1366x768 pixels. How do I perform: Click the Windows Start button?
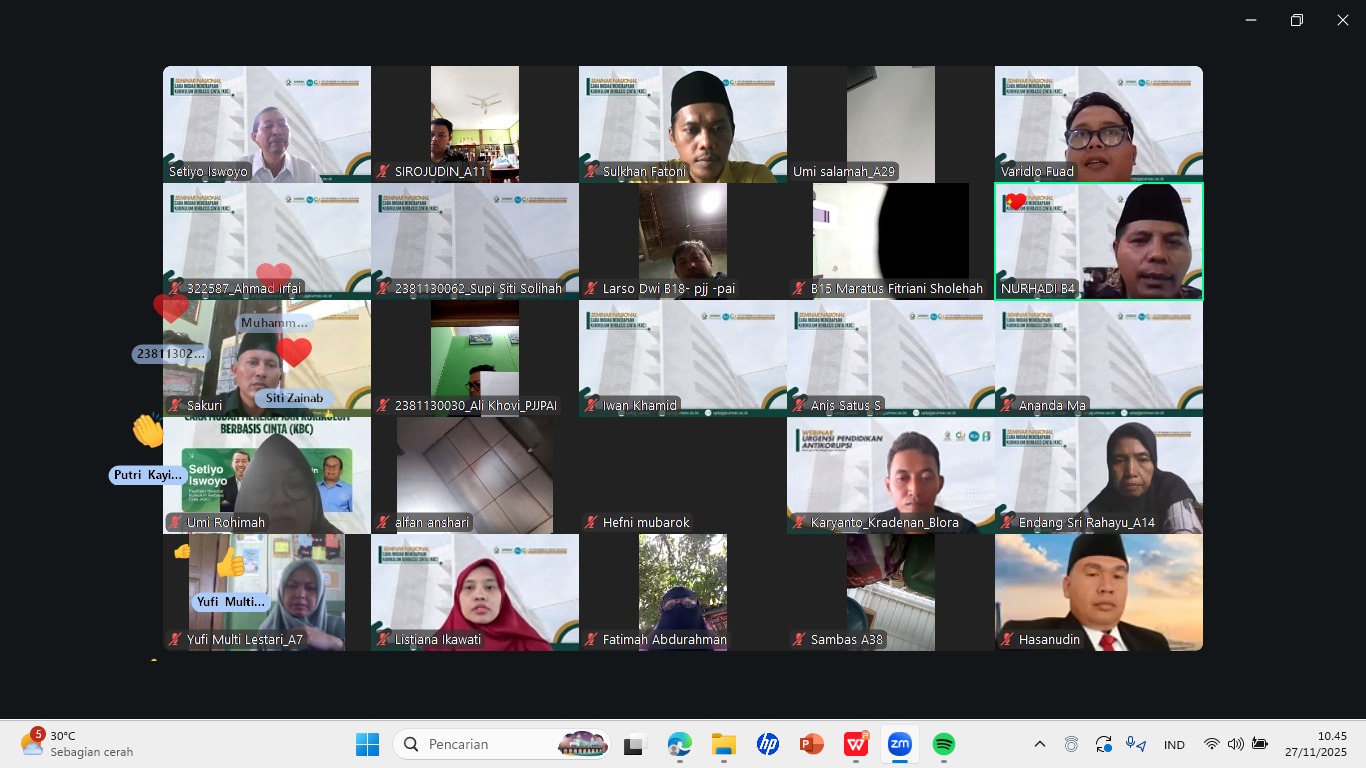coord(367,744)
